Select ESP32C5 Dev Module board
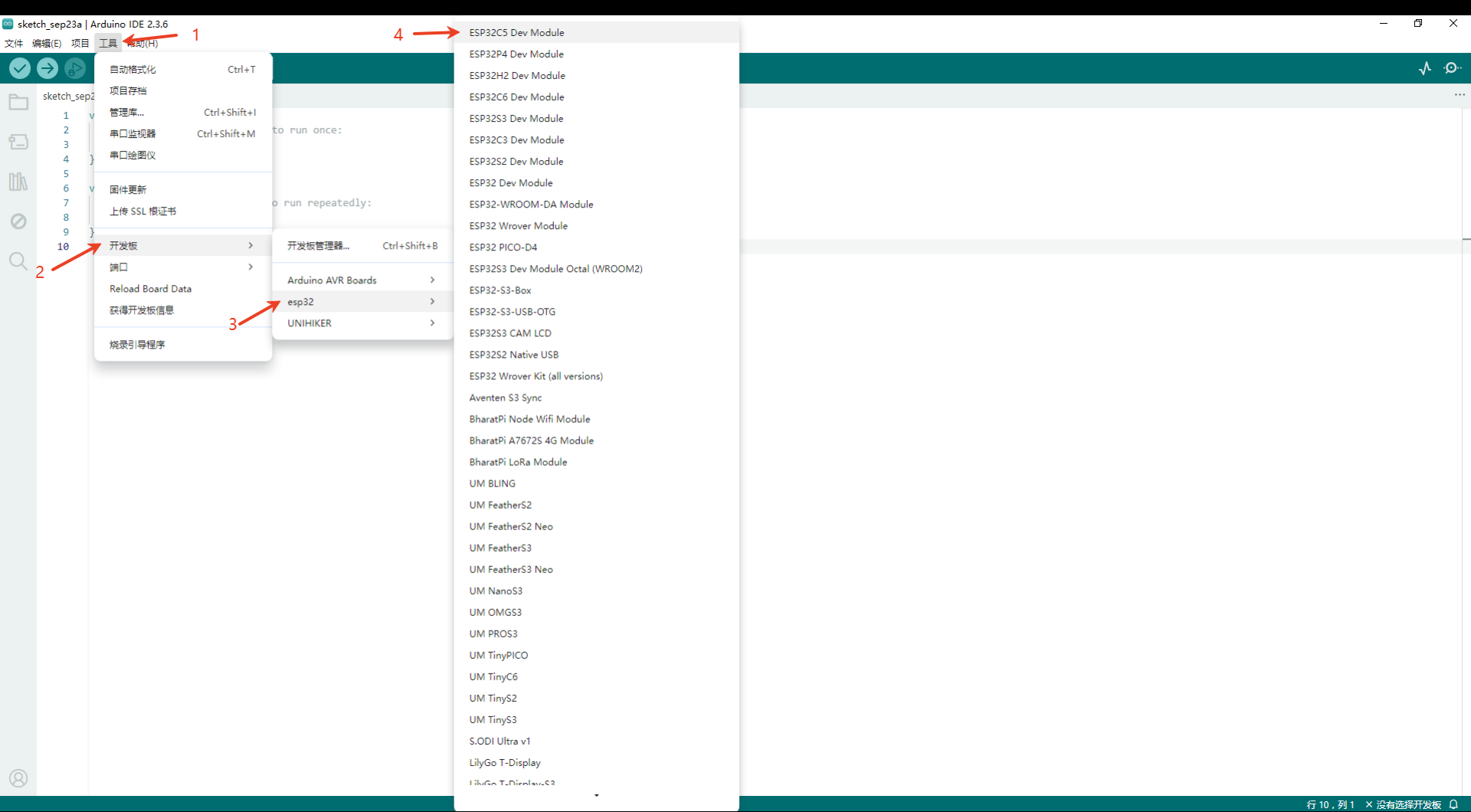Image resolution: width=1471 pixels, height=812 pixels. (597, 32)
